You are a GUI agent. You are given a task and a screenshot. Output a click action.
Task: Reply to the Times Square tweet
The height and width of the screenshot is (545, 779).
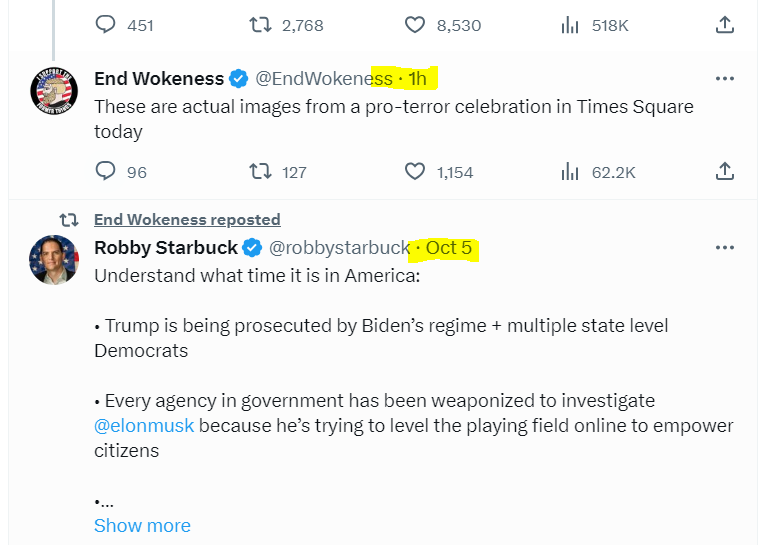pos(106,172)
